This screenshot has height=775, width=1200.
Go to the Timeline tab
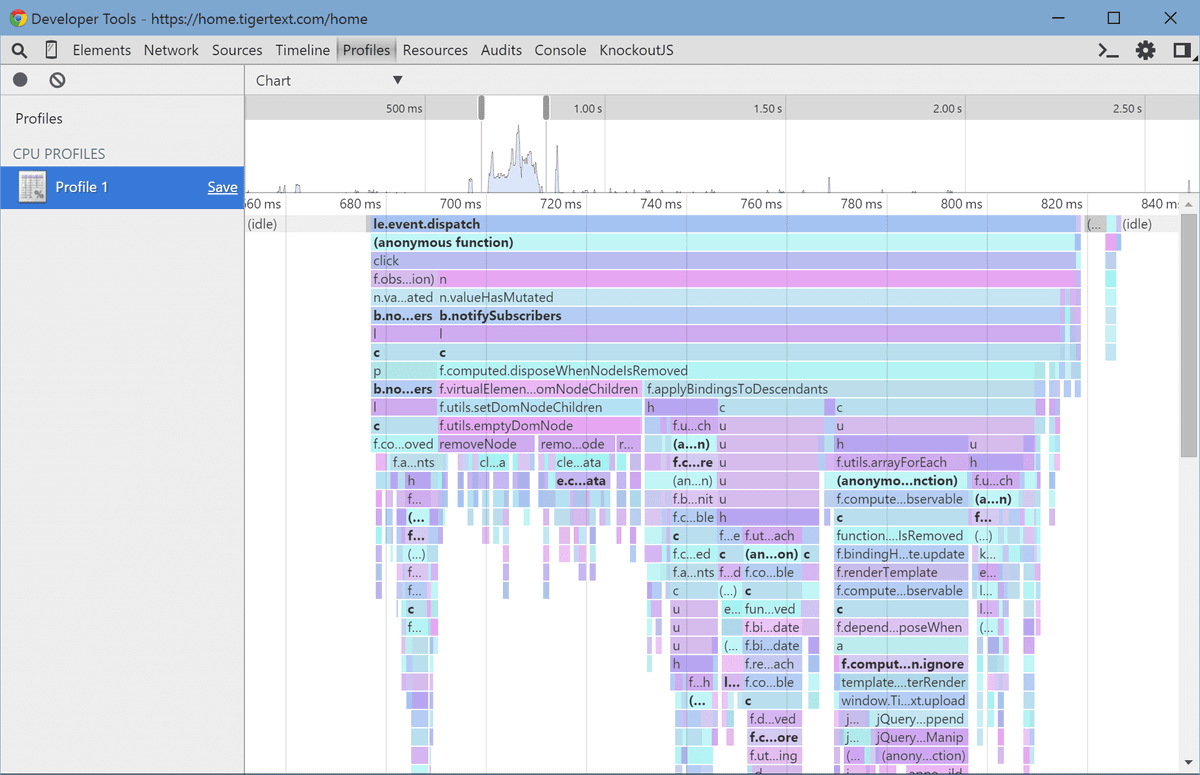[302, 50]
